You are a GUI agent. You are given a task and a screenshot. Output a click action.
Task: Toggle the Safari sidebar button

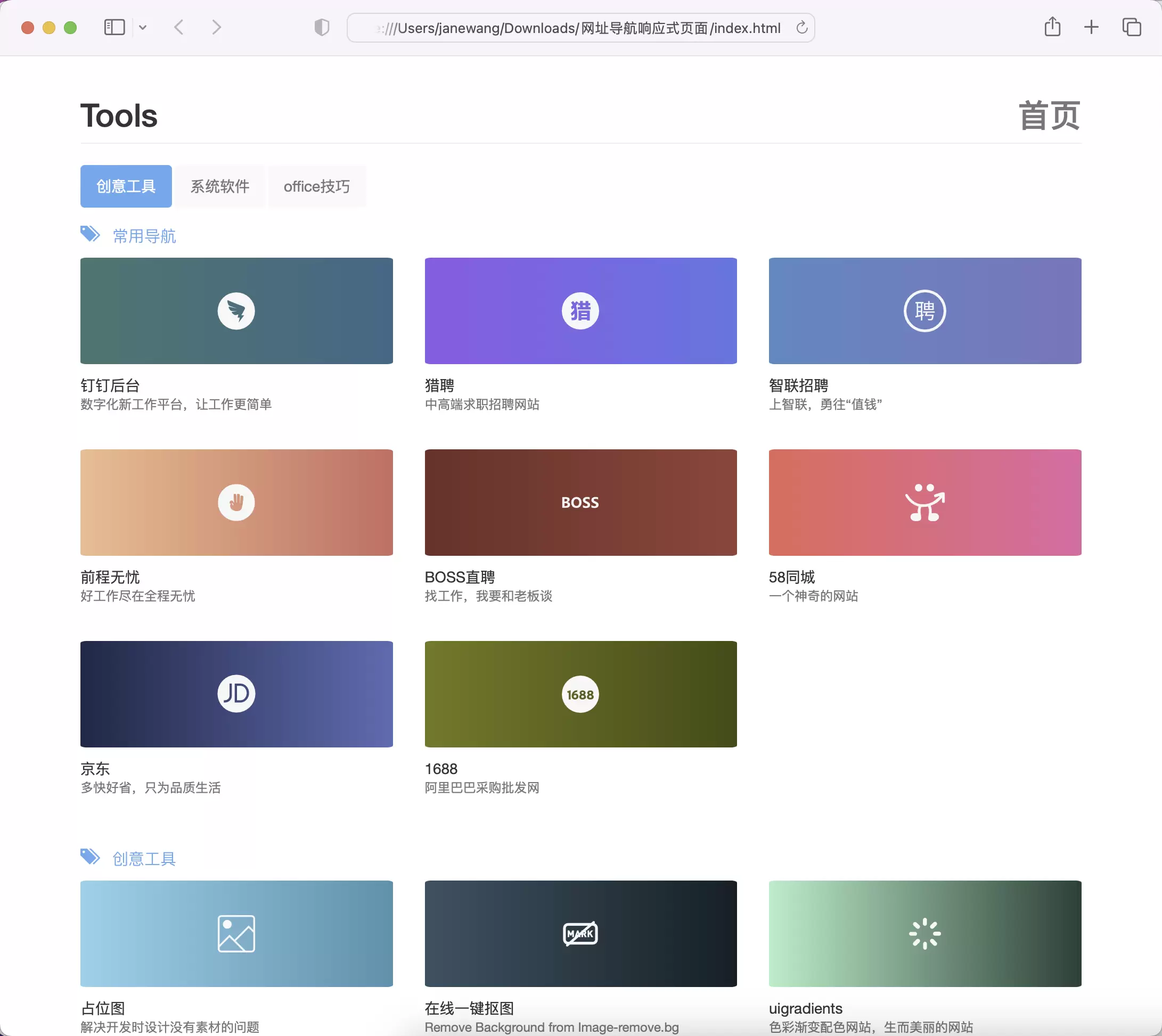pos(114,27)
